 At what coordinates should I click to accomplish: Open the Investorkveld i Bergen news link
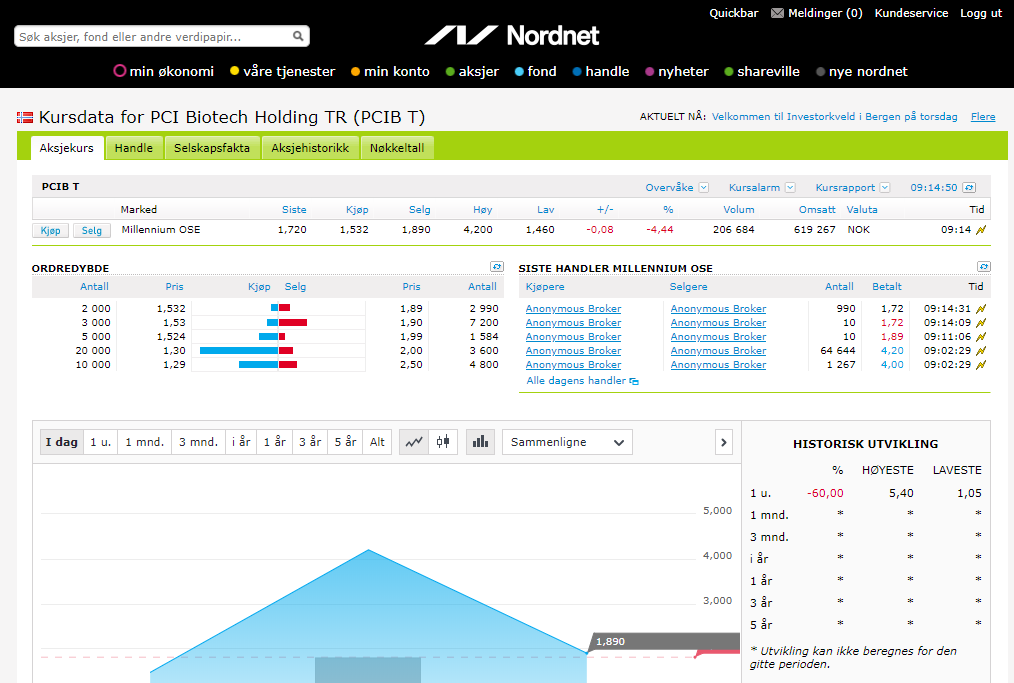(x=834, y=116)
